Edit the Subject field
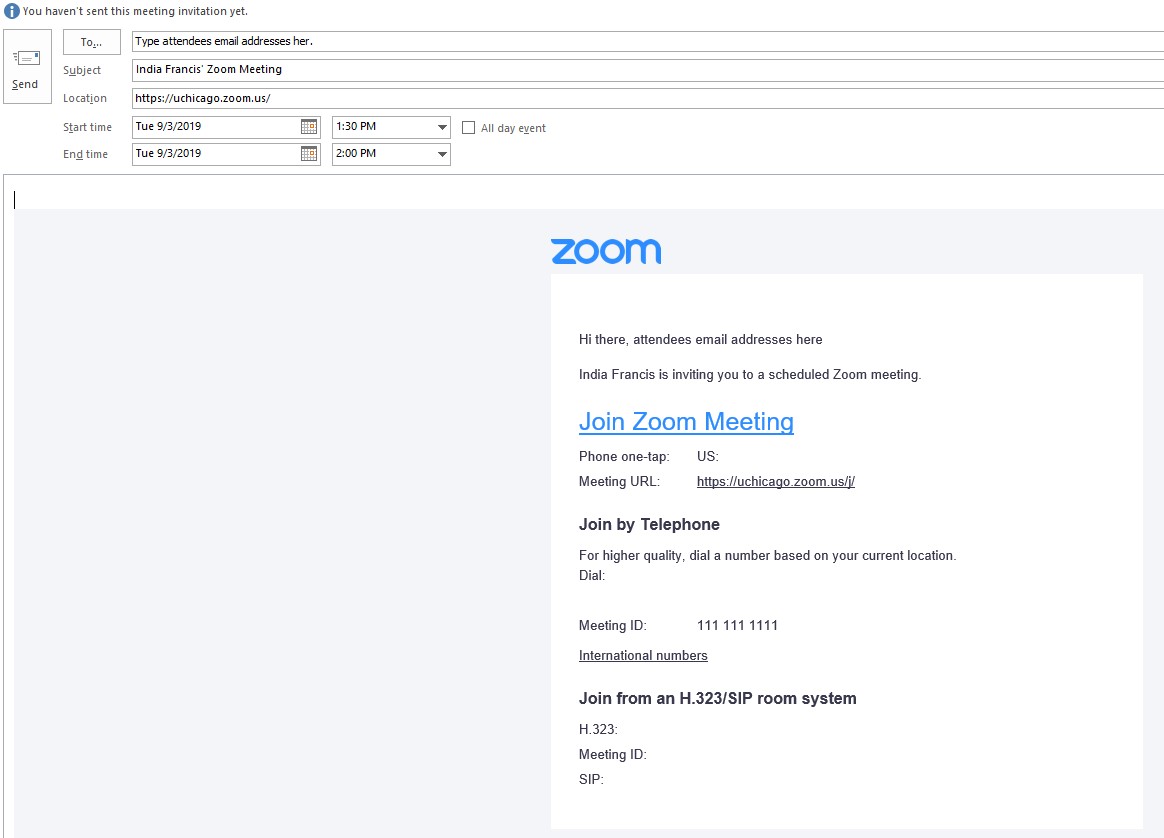Screen dimensions: 1164x838 point(647,70)
